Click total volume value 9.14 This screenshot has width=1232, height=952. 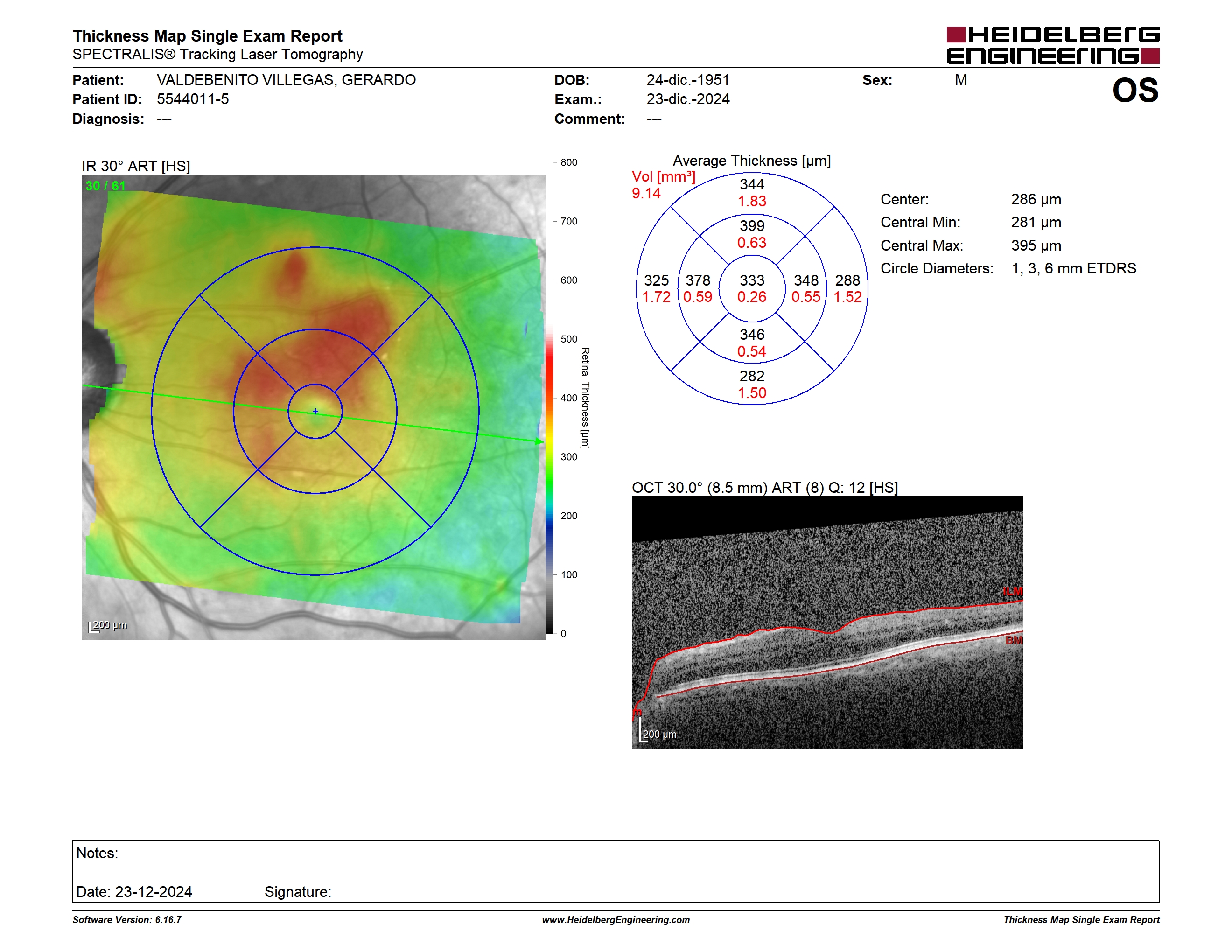point(646,194)
